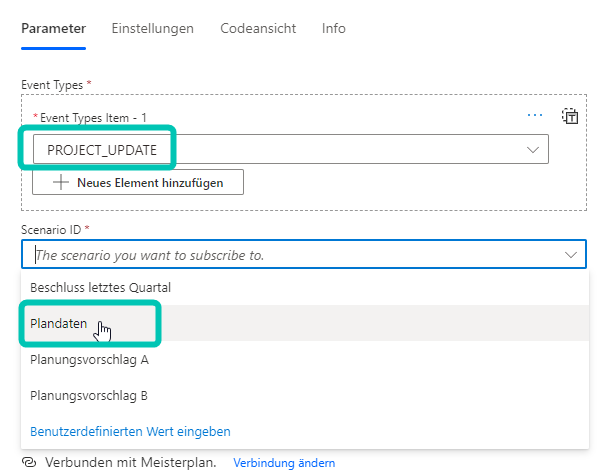Click into the Scenario ID input field
Viewport: 607px width, 475px height.
point(304,254)
